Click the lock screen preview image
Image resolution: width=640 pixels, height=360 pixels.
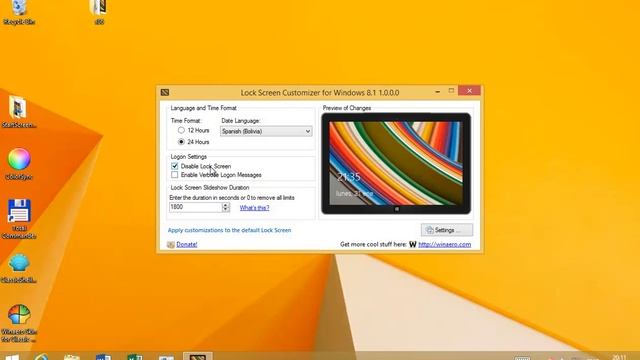pyautogui.click(x=396, y=163)
